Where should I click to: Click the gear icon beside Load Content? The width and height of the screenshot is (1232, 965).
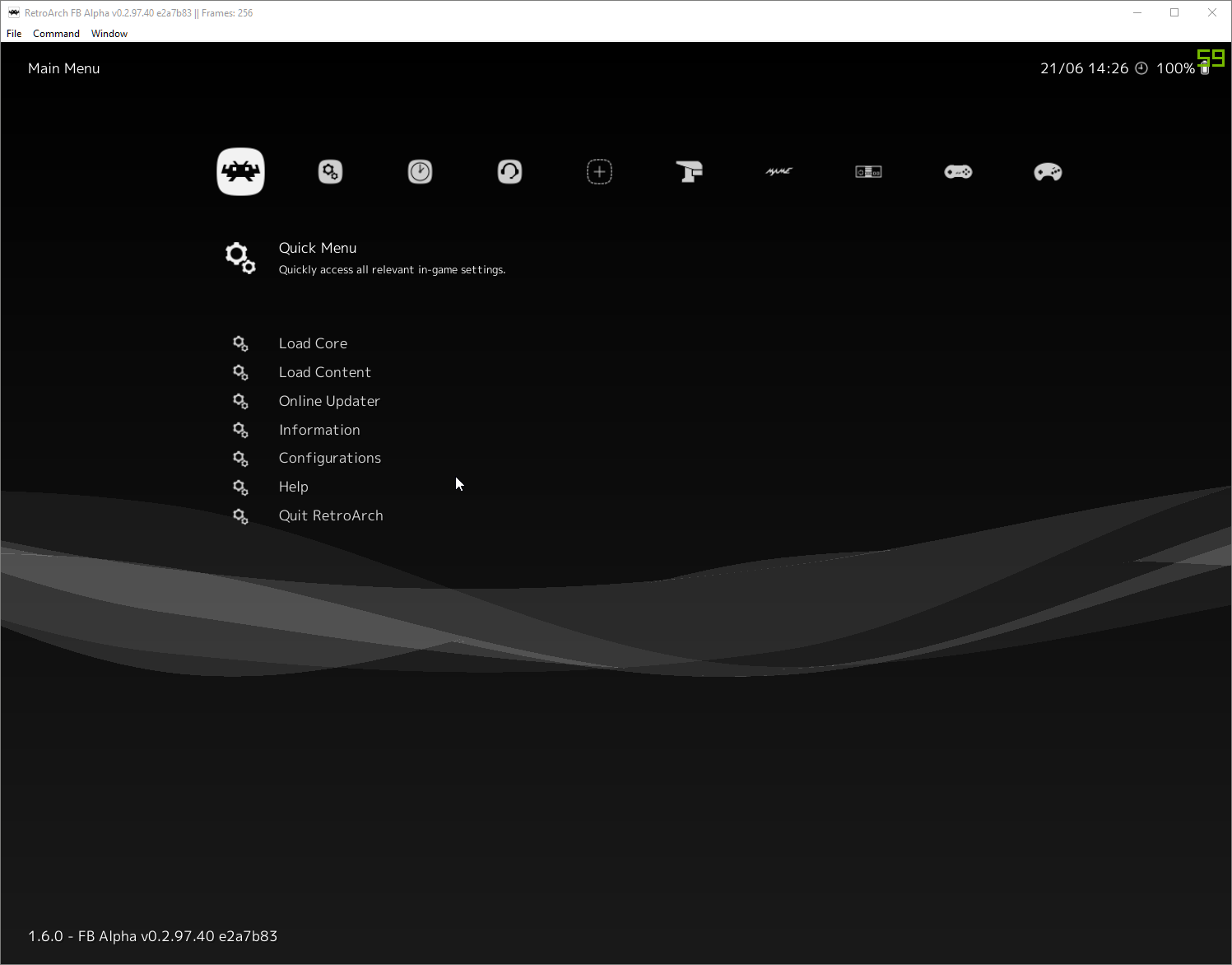240,372
